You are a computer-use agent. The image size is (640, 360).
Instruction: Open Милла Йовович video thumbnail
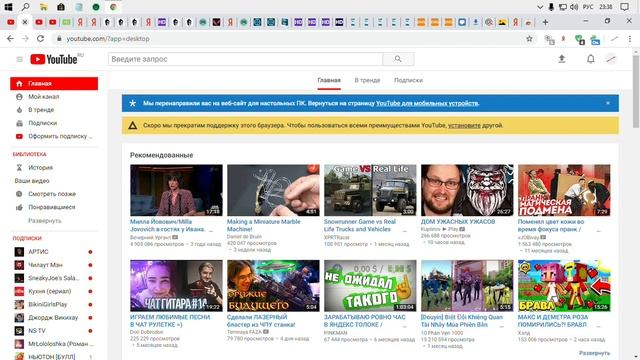[x=176, y=190]
